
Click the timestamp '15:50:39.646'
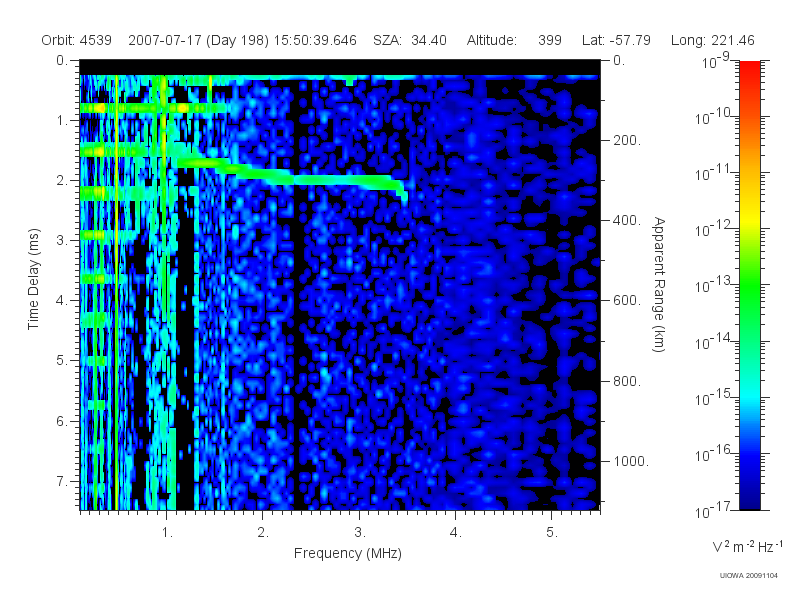tap(315, 40)
